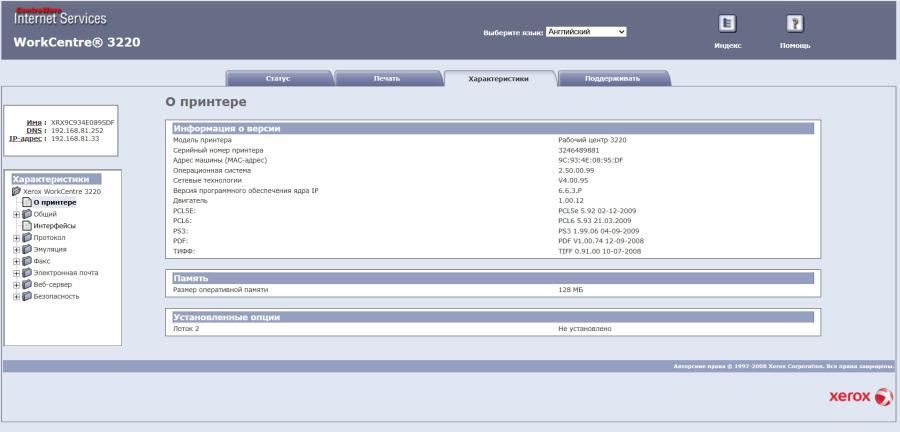
Task: Open the Общий tree item label
Action: (45, 214)
